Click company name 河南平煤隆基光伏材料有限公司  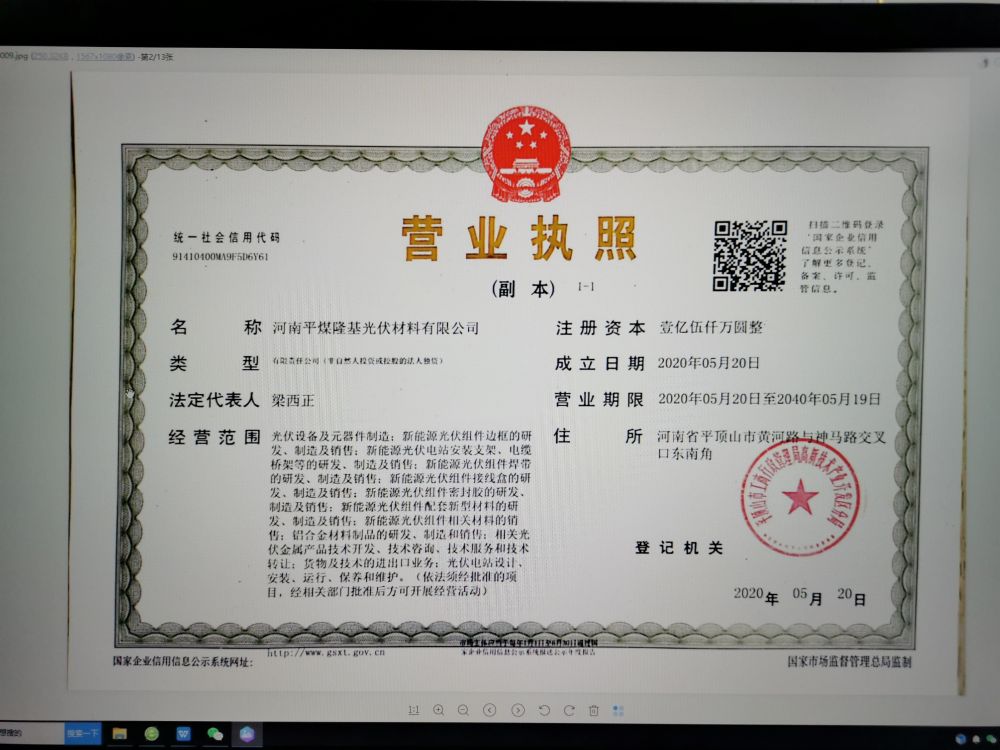(376, 328)
